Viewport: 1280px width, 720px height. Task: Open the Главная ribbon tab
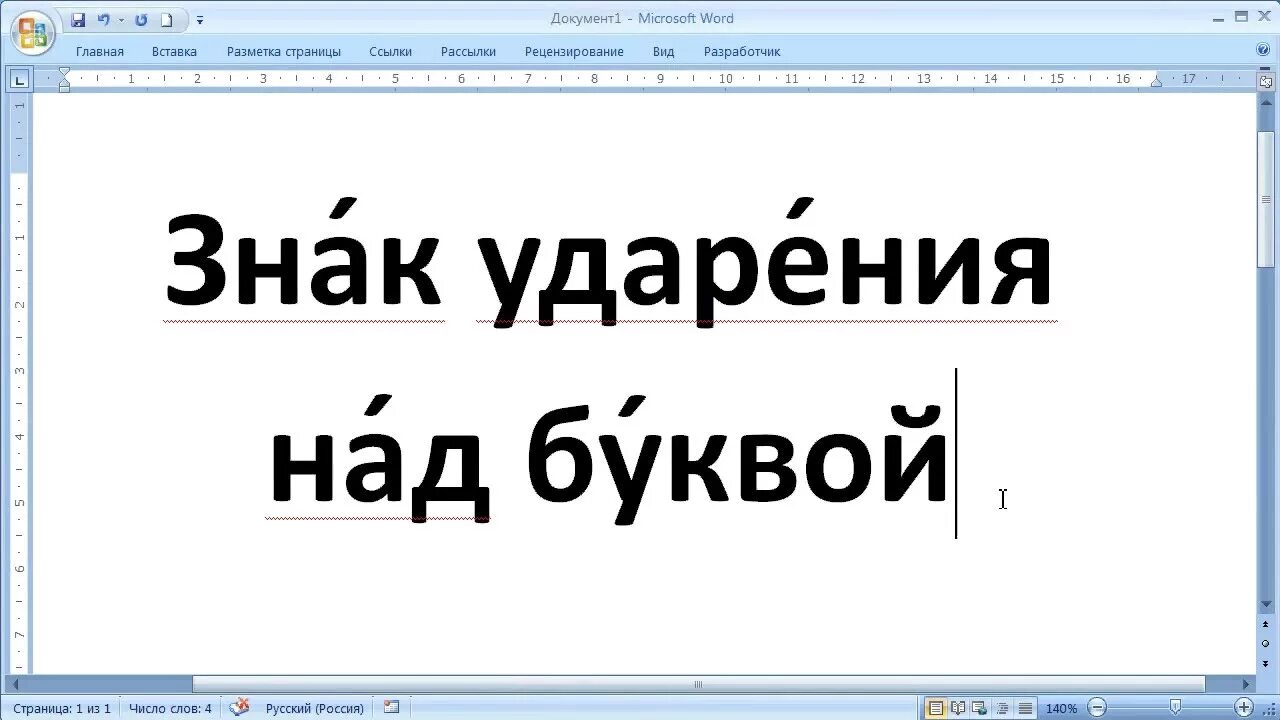pos(100,51)
